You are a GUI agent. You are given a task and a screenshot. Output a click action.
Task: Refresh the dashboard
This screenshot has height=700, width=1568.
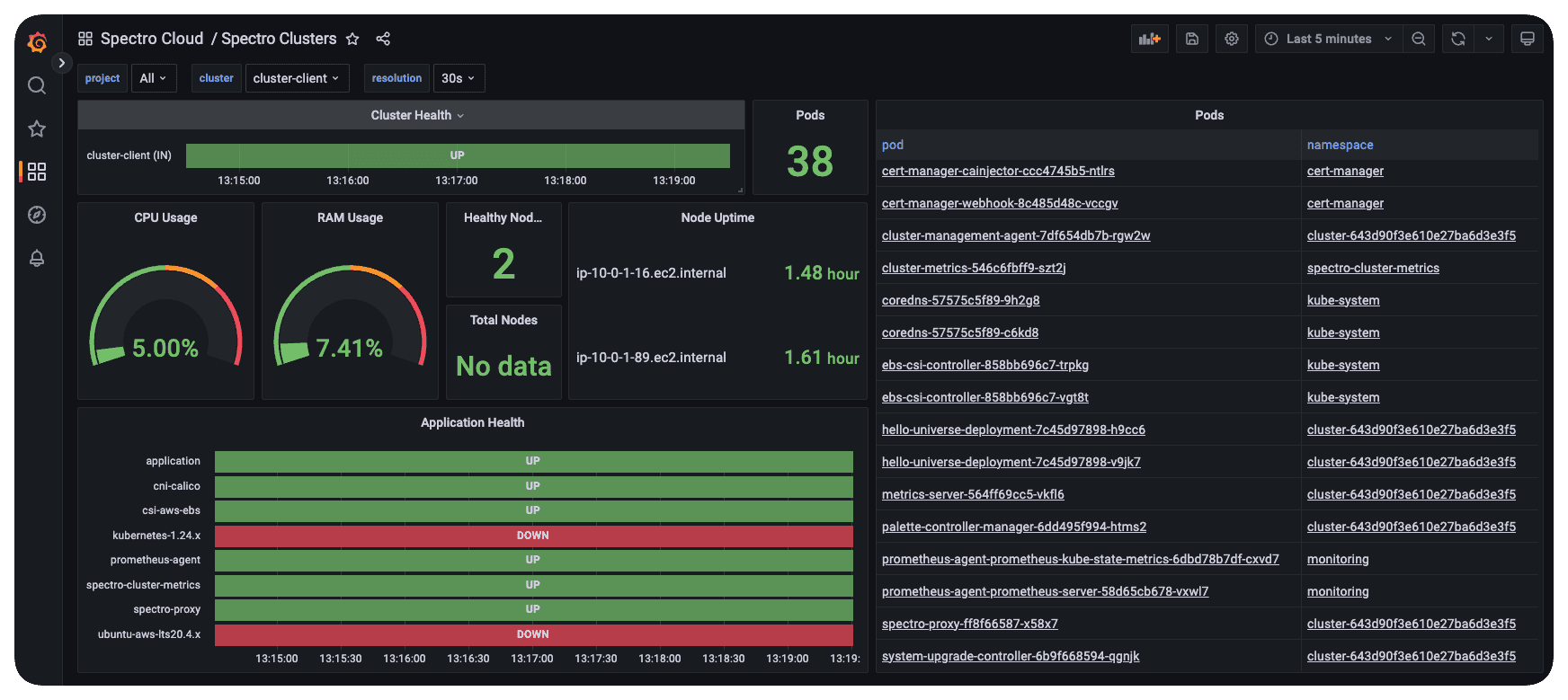(1458, 39)
